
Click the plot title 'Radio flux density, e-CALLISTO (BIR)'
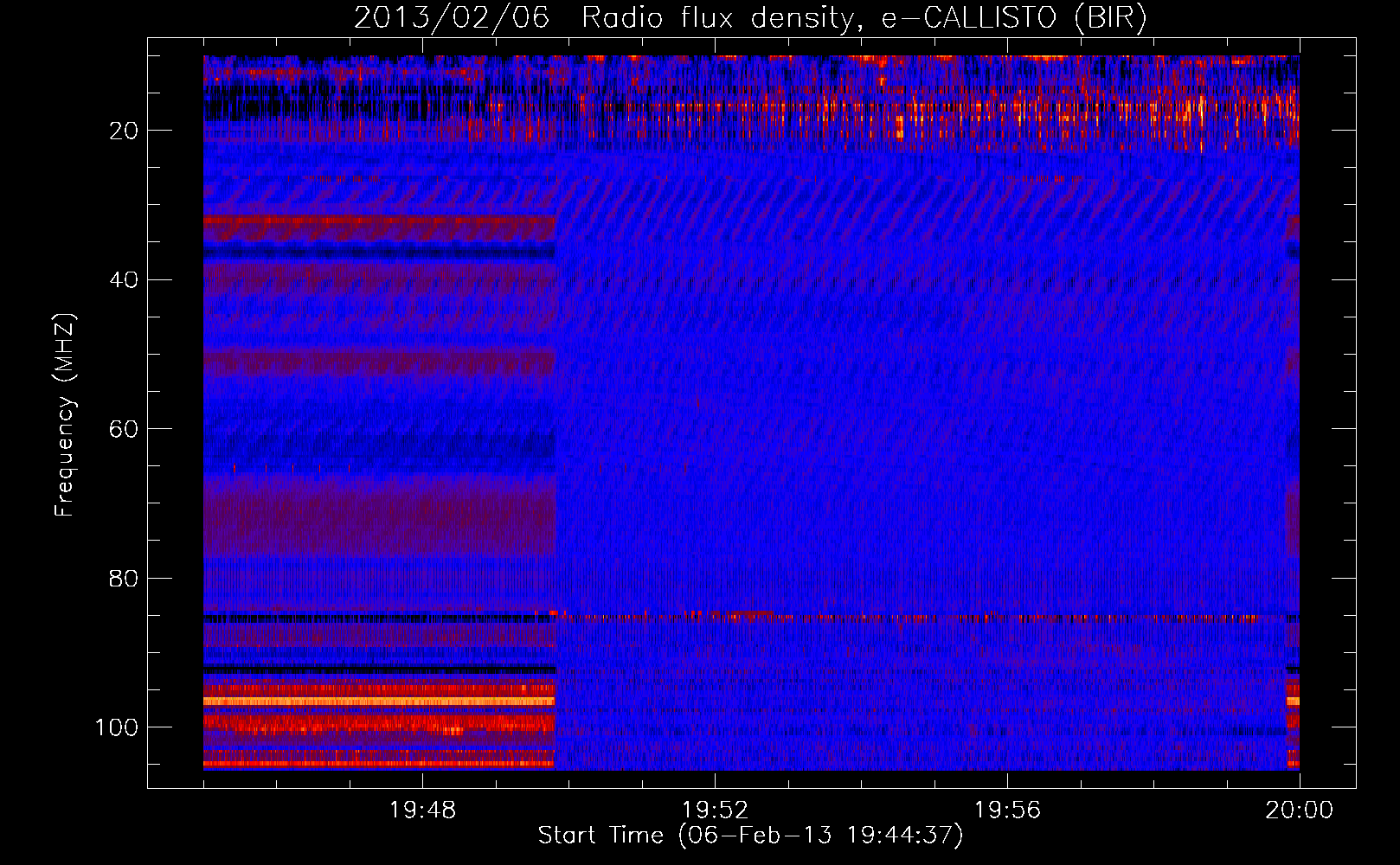coord(864,18)
